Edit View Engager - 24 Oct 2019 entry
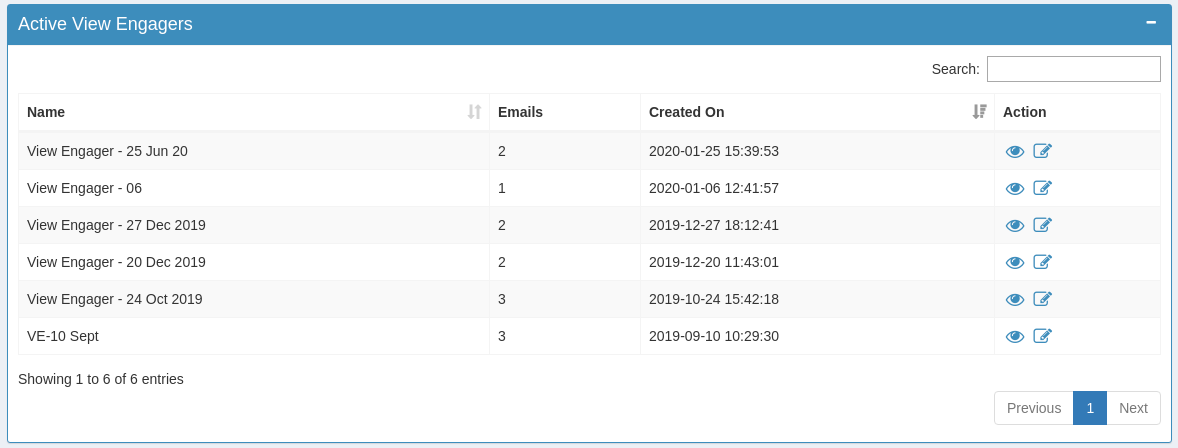This screenshot has width=1178, height=448. 1042,299
